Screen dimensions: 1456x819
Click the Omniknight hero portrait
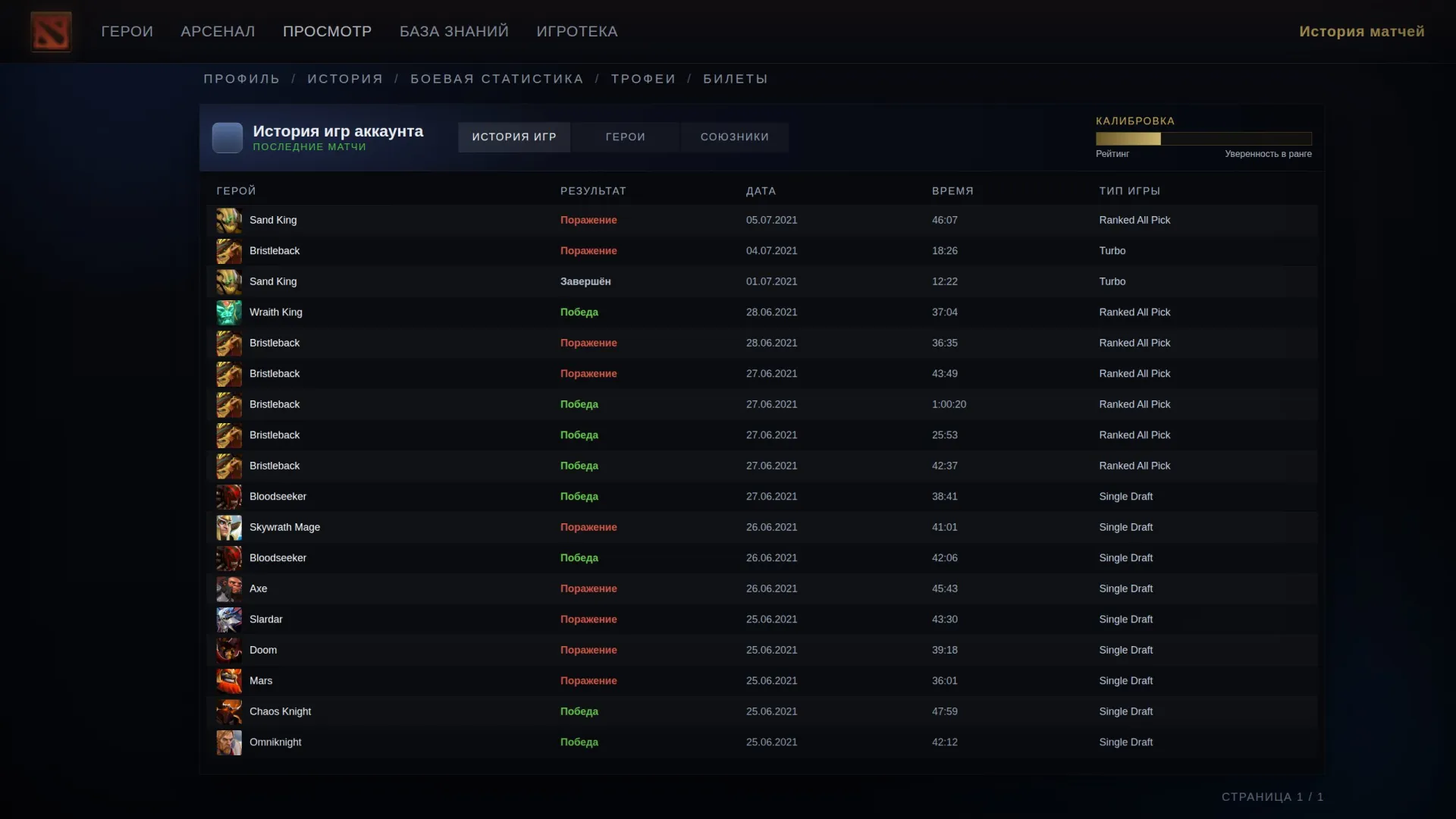pos(229,742)
